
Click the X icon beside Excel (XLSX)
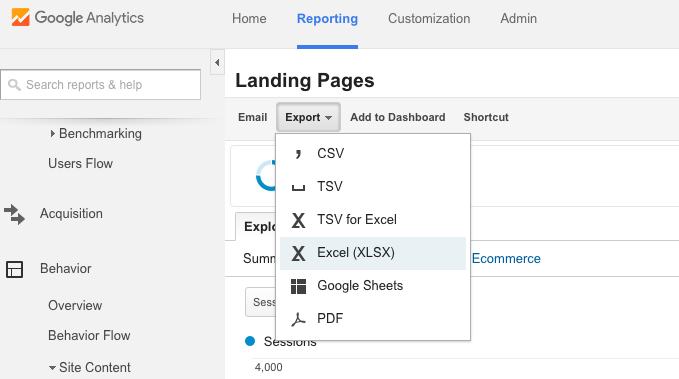[298, 253]
